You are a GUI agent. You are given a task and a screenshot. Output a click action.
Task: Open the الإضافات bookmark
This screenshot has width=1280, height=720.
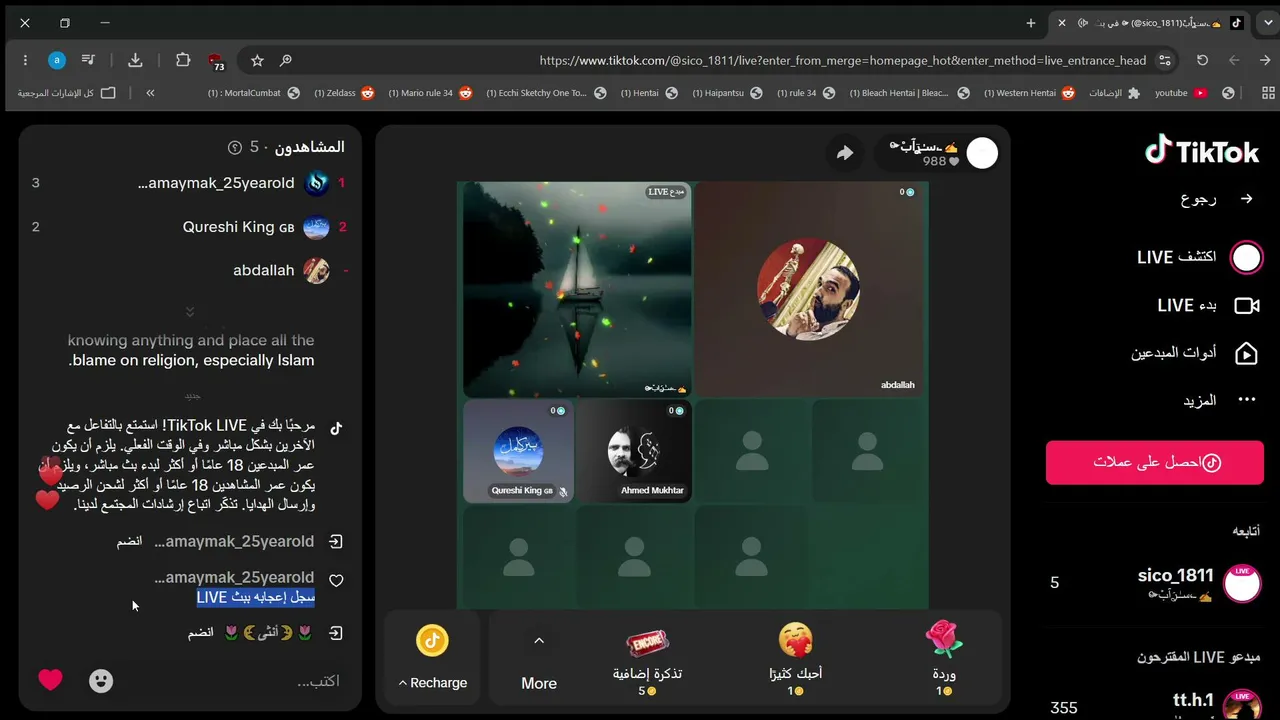coord(1113,93)
